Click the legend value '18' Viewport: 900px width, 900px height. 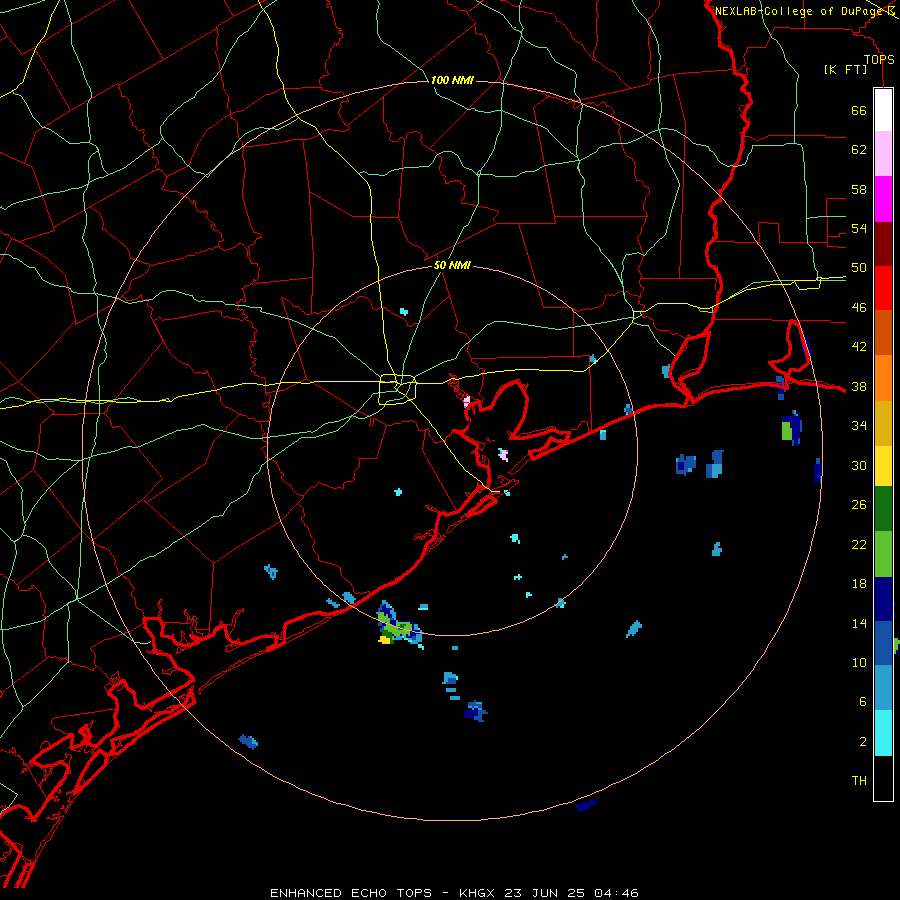(859, 584)
